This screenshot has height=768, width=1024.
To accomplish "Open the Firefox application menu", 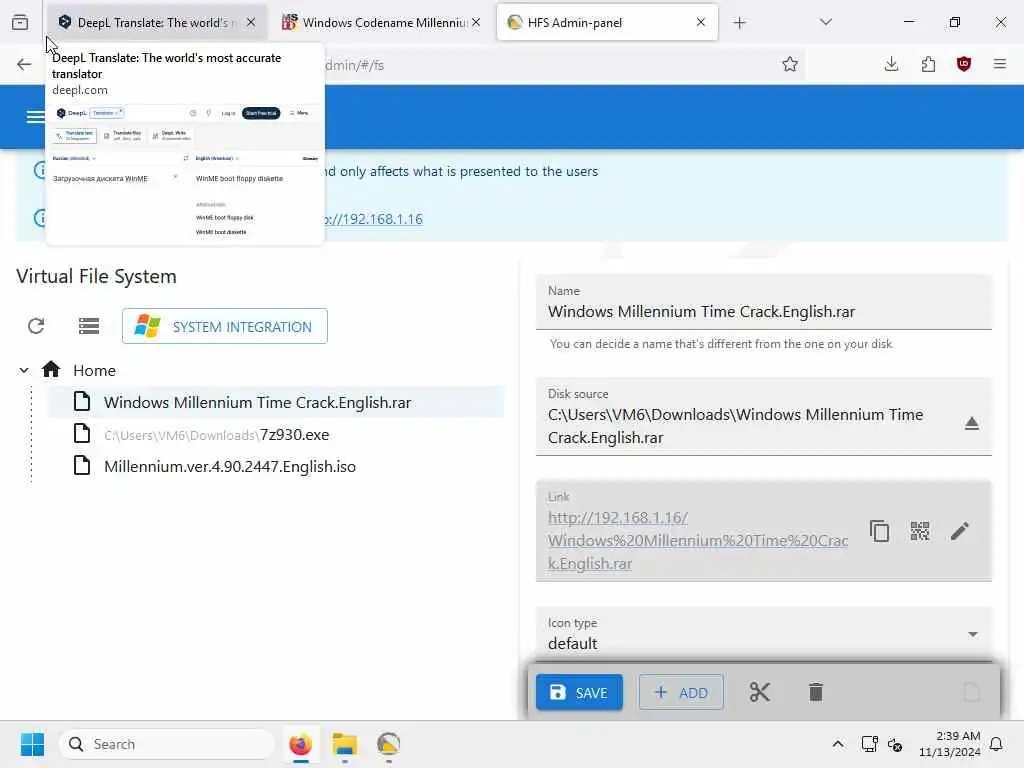I will pyautogui.click(x=1000, y=64).
